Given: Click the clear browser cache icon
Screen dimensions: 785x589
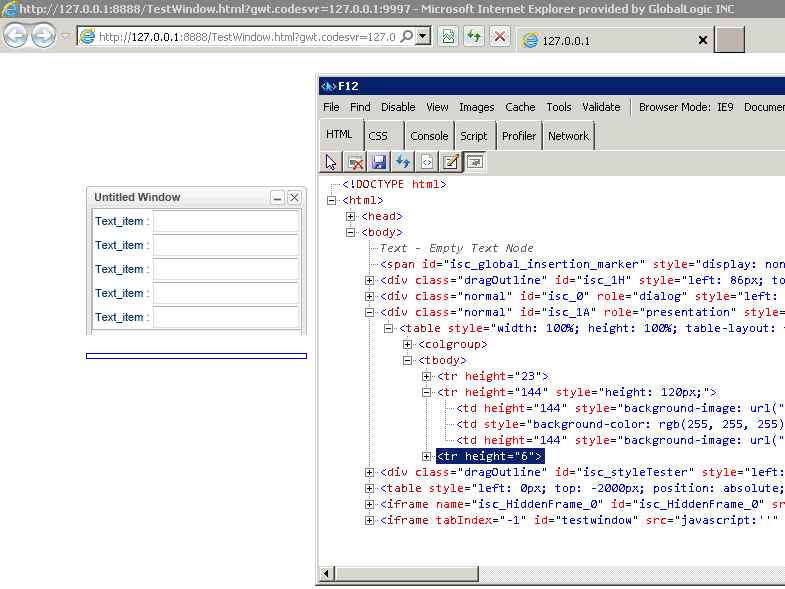Looking at the screenshot, I should tap(356, 162).
